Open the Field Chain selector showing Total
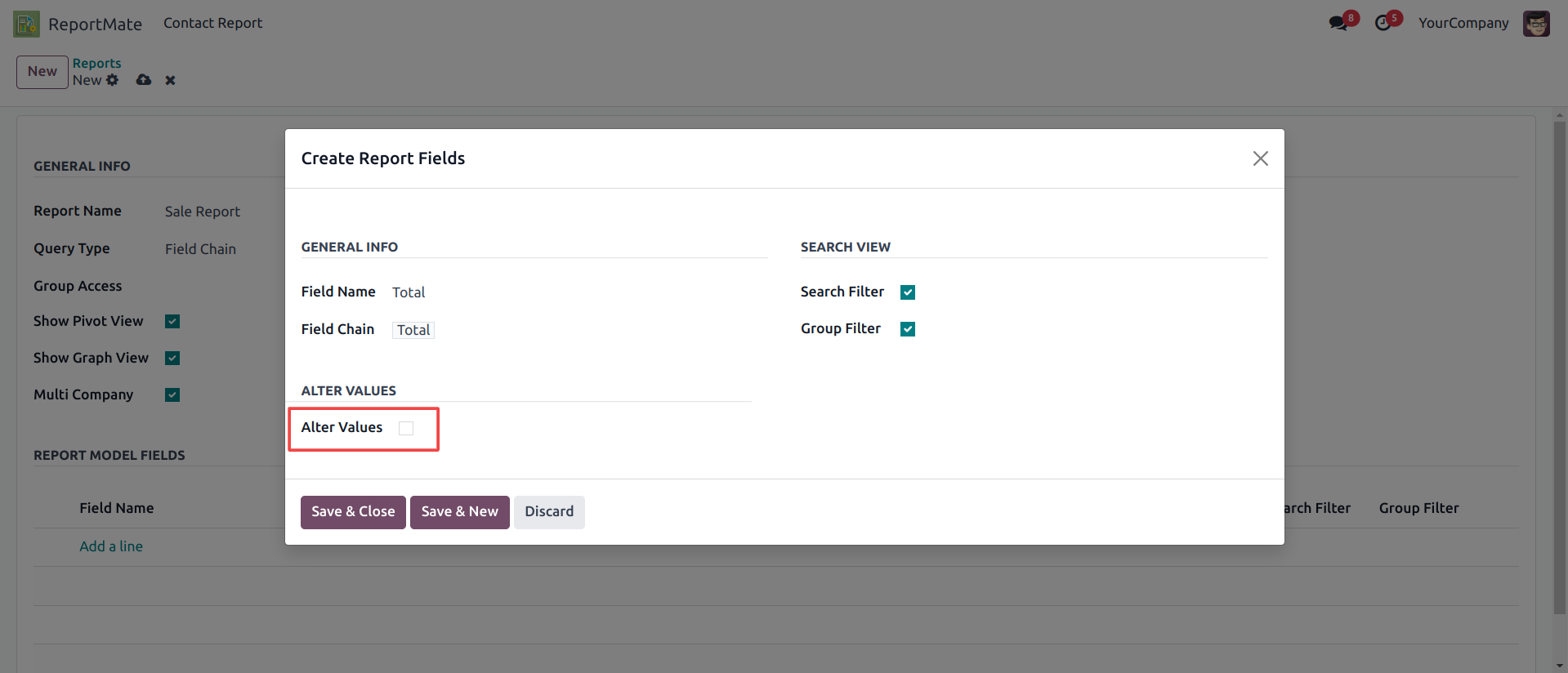The height and width of the screenshot is (673, 1568). click(413, 330)
